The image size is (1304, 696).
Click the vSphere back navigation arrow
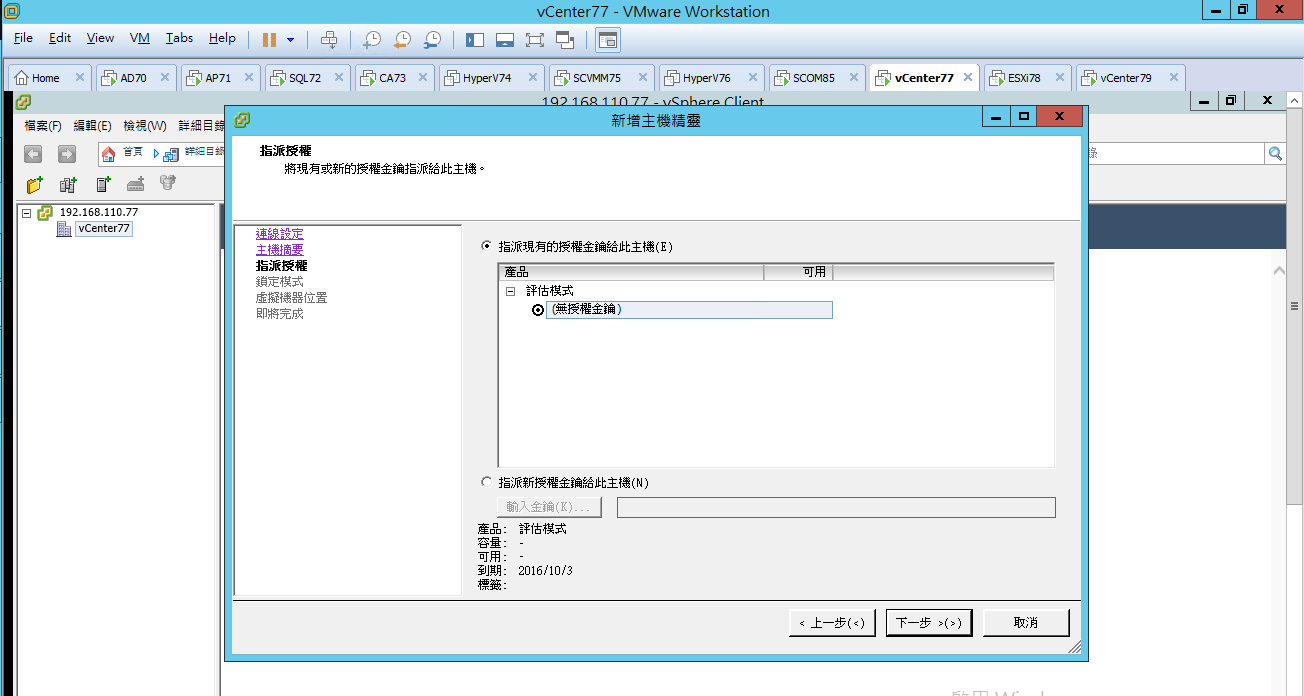(33, 154)
